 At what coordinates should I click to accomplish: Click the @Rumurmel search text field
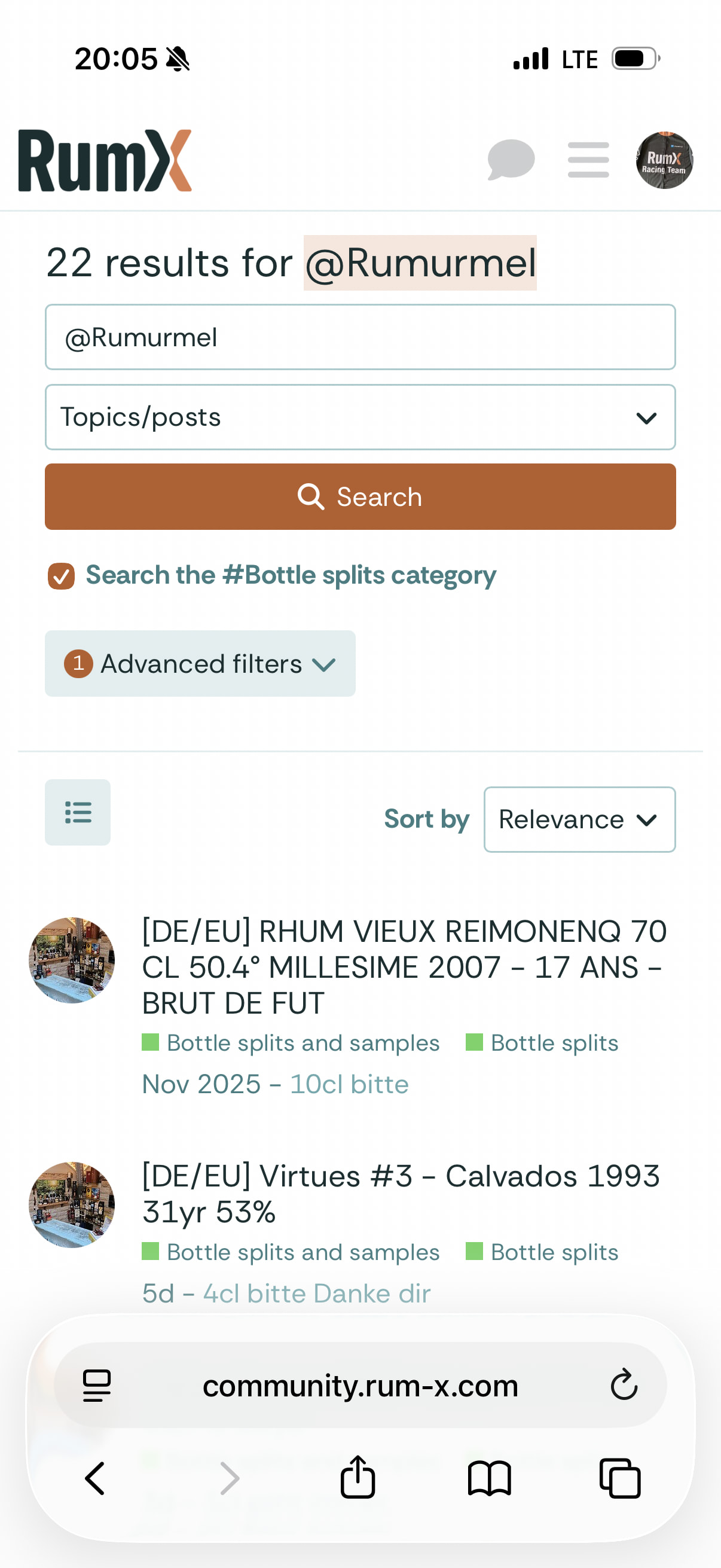360,337
